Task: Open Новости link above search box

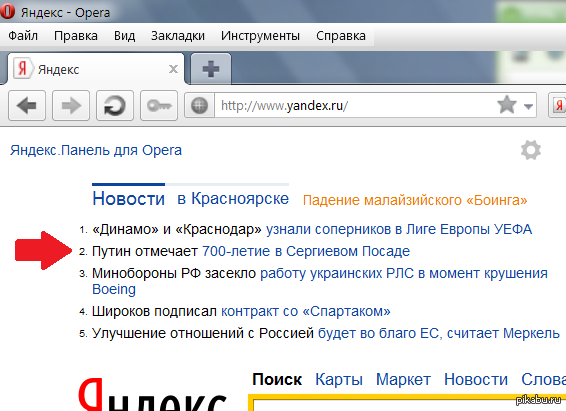Action: pos(476,380)
